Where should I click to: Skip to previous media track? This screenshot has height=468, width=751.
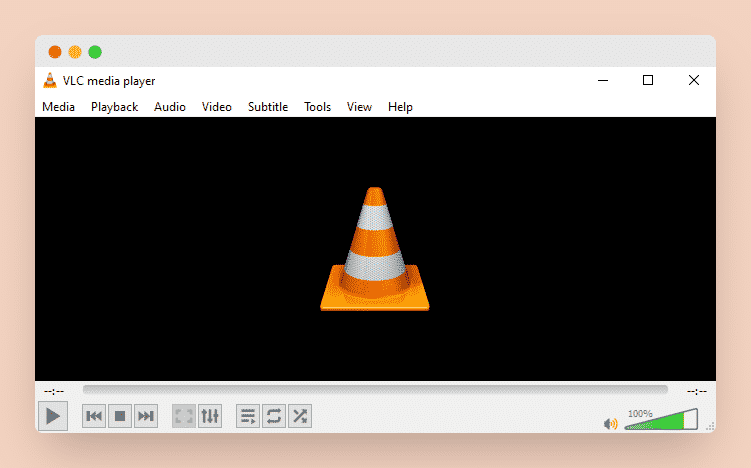[94, 416]
